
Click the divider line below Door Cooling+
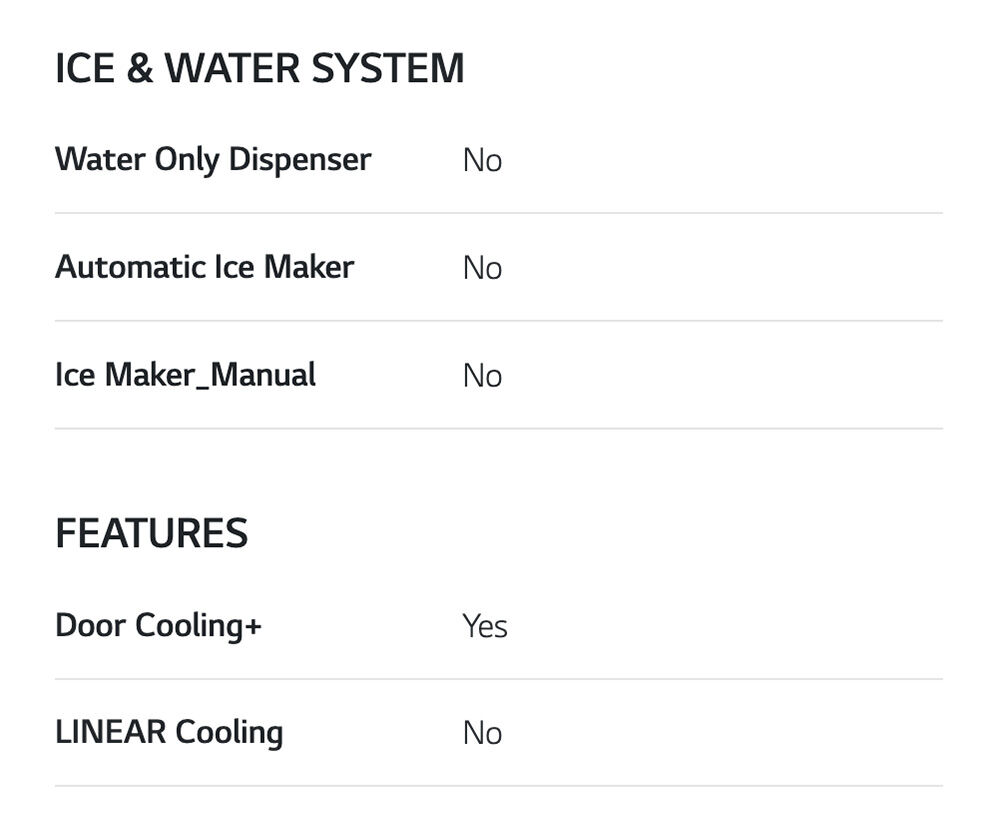coord(498,679)
